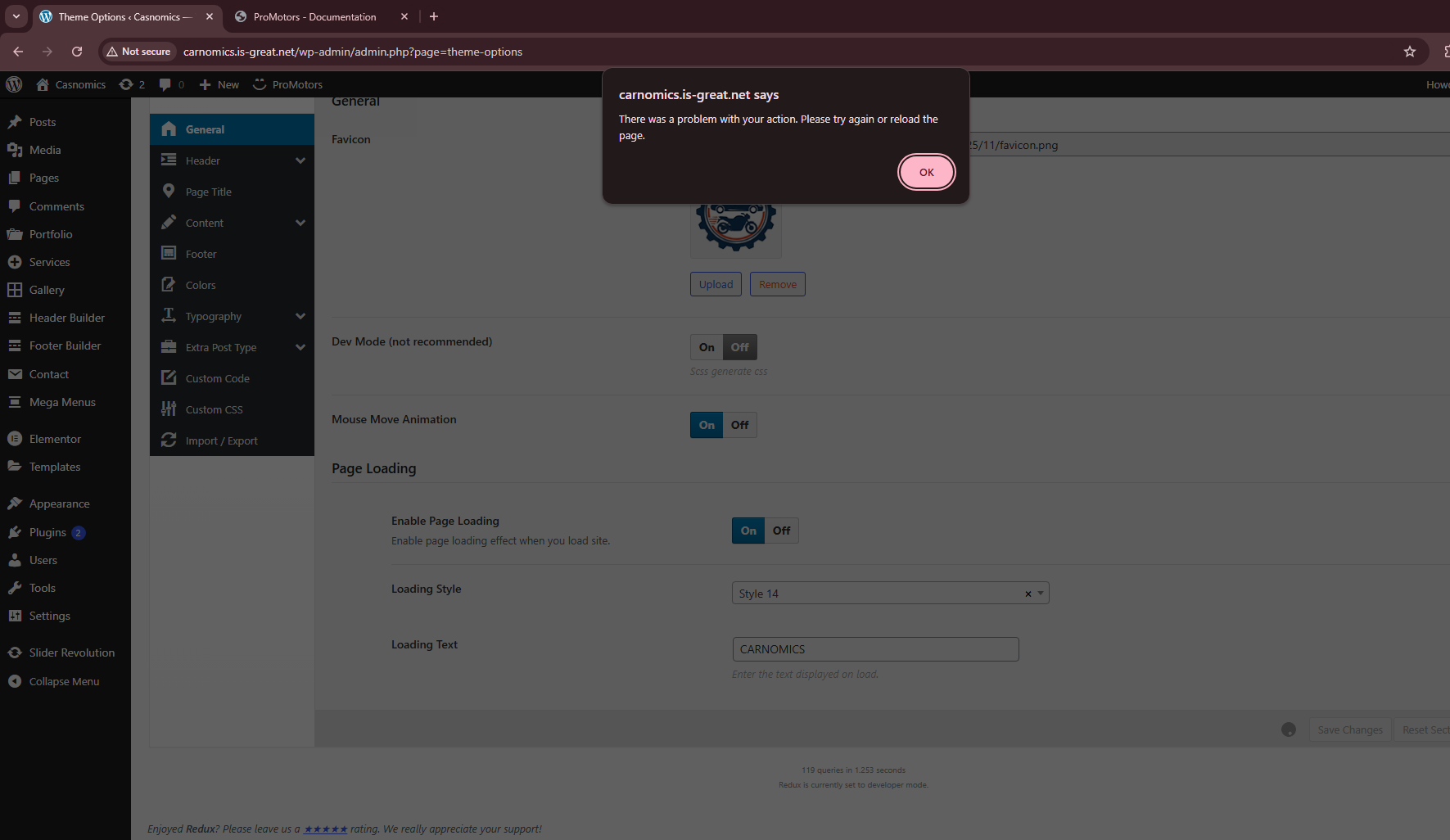Open the updates icon in admin bar
1450x840 pixels.
132,84
